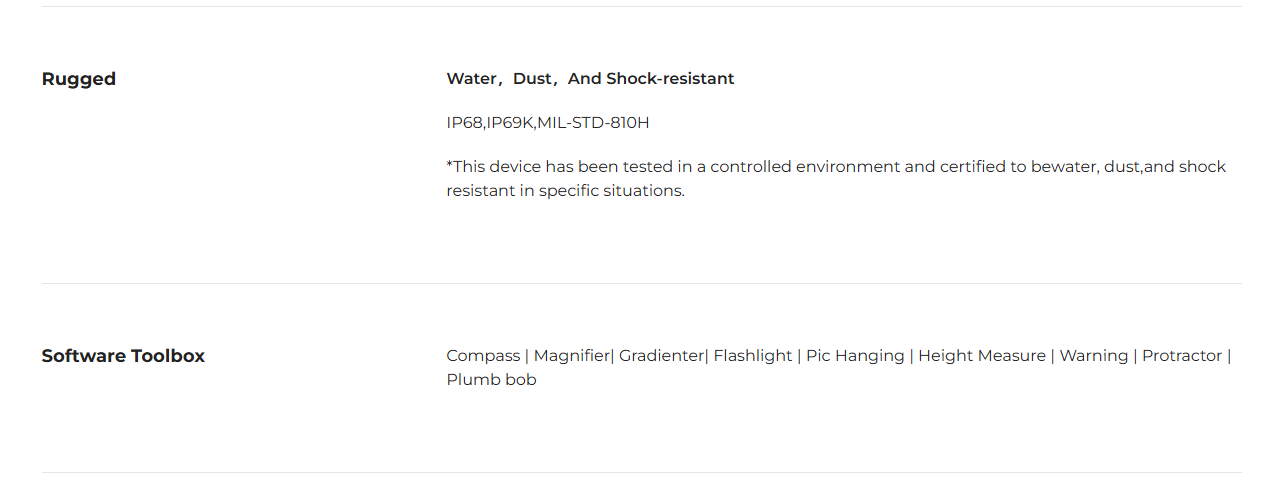This screenshot has width=1261, height=488.
Task: Click the controlled environment disclaimer paragraph
Action: tap(836, 179)
